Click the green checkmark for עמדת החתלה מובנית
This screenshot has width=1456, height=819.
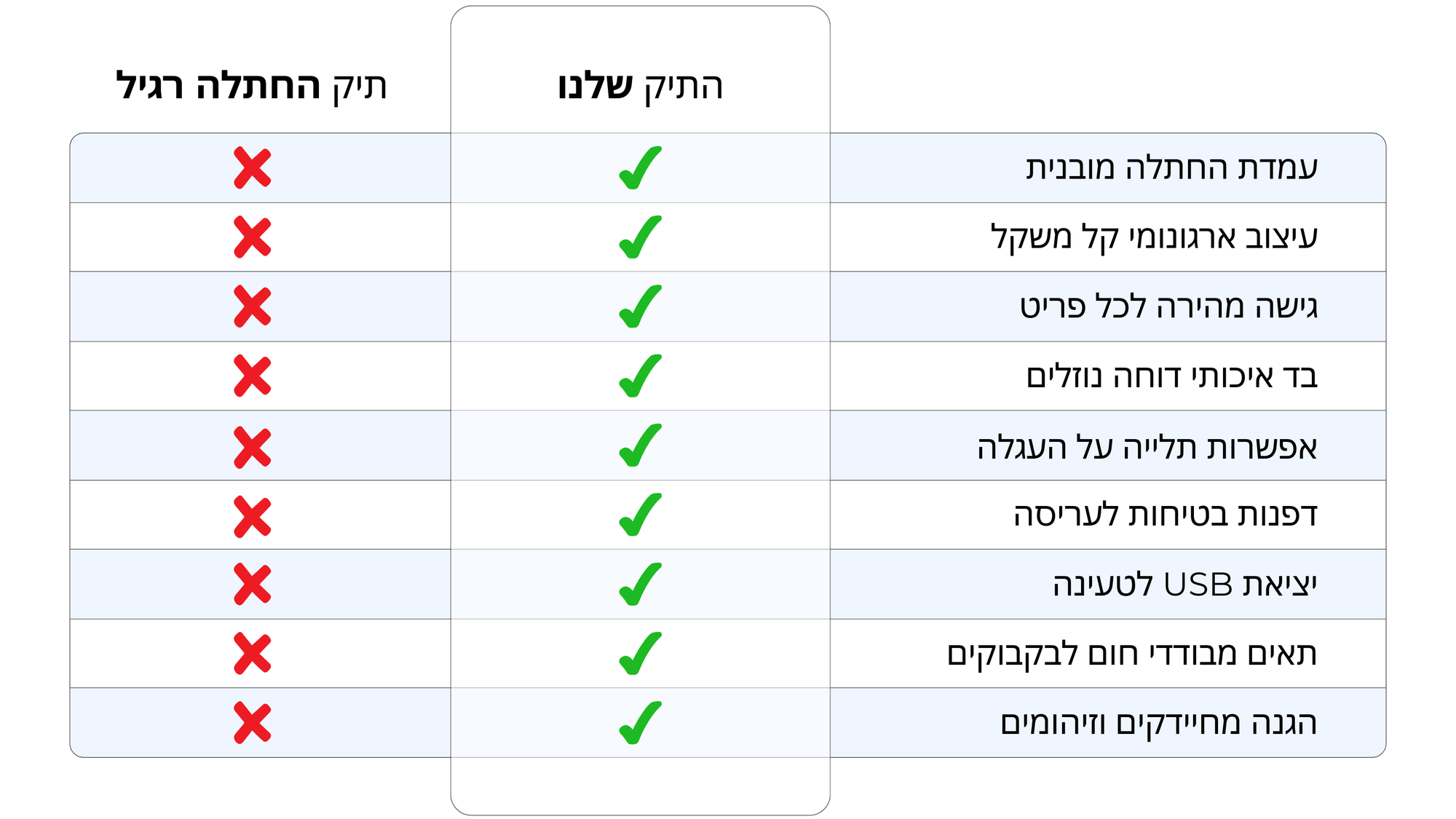tap(640, 168)
